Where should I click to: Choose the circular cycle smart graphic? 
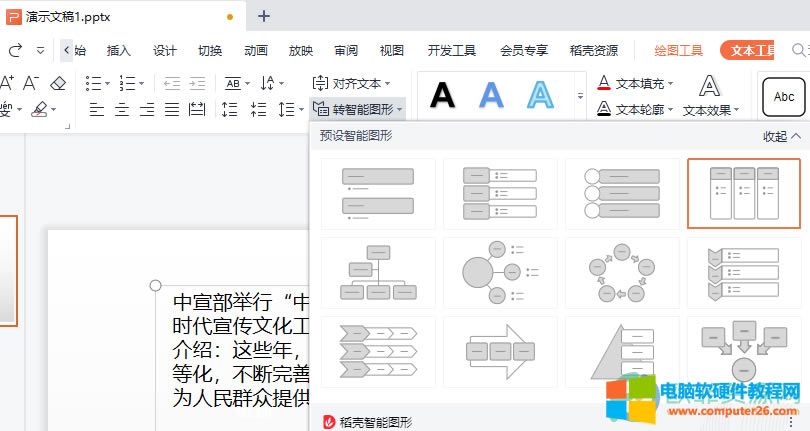(622, 272)
